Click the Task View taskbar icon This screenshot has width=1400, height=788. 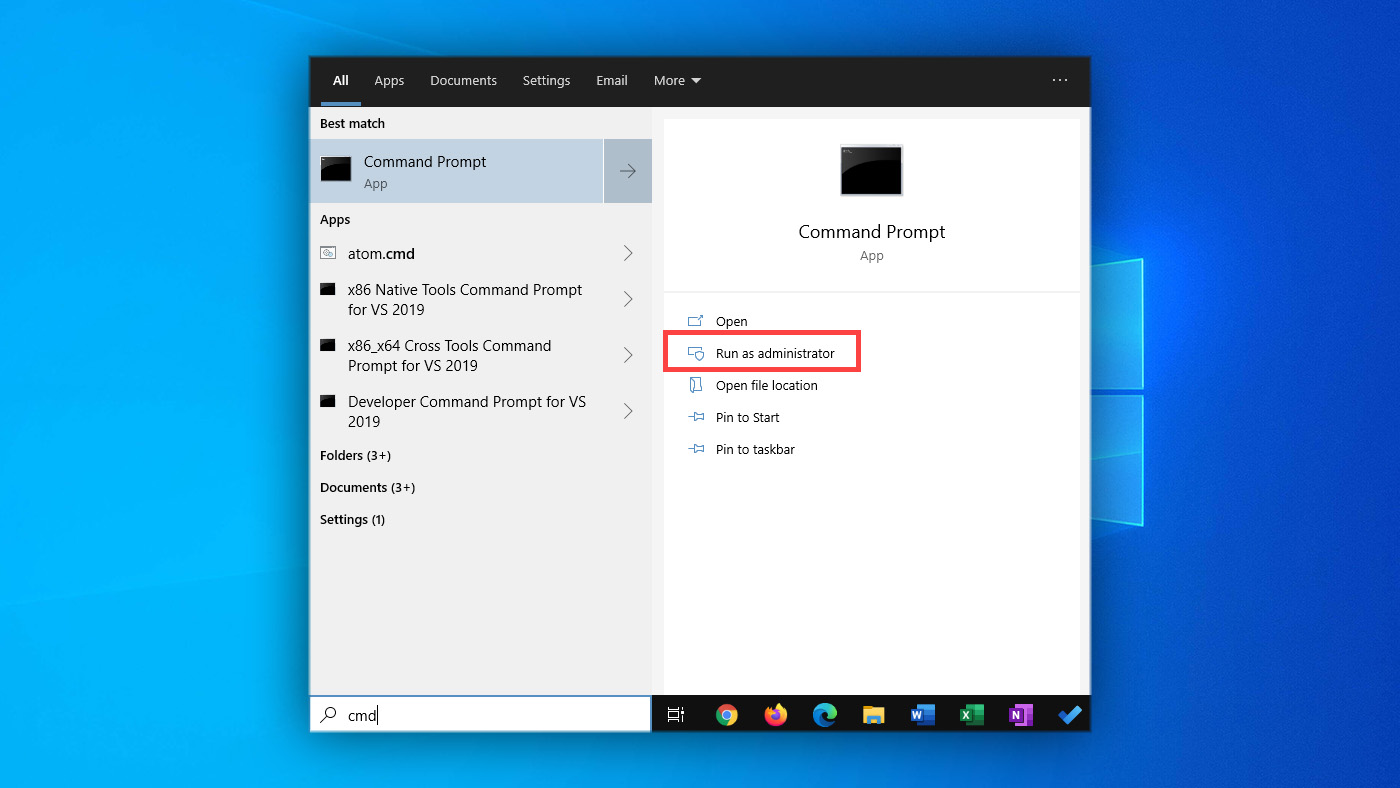tap(676, 715)
